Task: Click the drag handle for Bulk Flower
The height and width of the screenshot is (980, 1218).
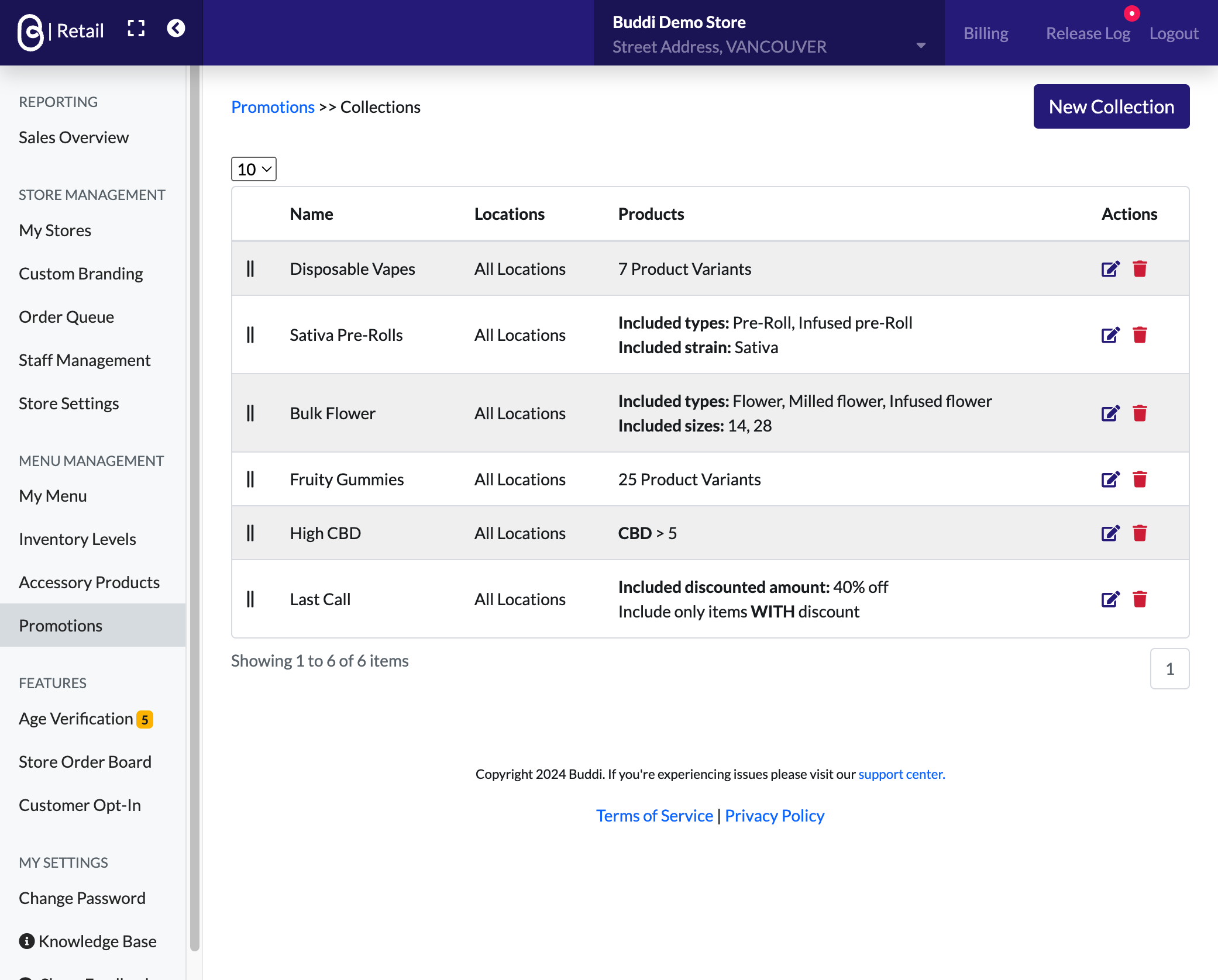Action: (250, 413)
